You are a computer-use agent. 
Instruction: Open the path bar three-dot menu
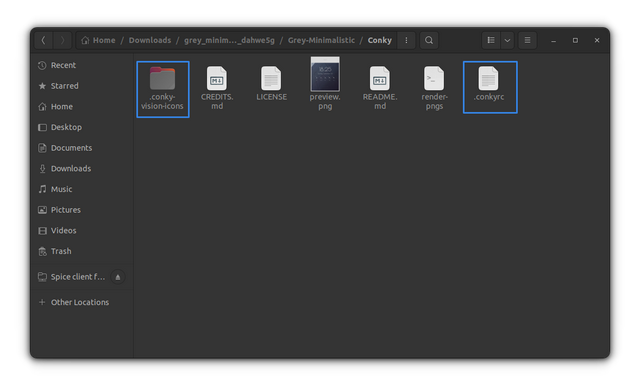(406, 40)
